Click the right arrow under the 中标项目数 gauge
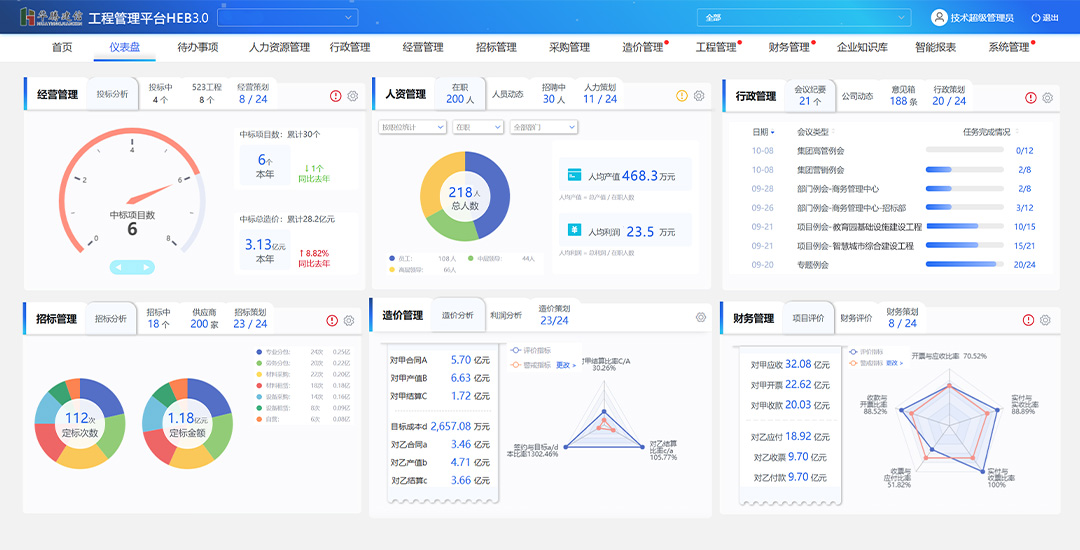This screenshot has width=1080, height=550. 145,267
